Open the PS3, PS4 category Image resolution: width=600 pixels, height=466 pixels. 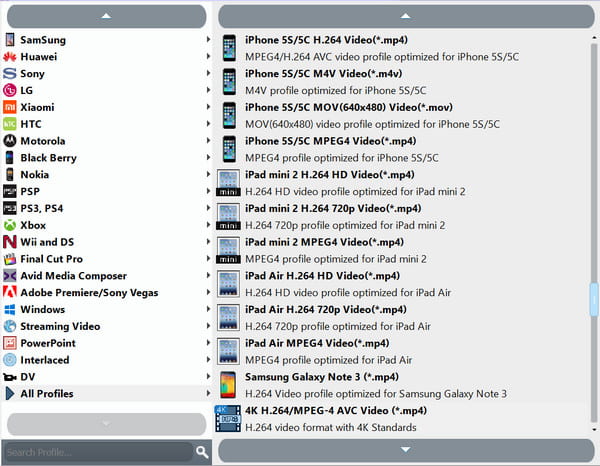(107, 208)
